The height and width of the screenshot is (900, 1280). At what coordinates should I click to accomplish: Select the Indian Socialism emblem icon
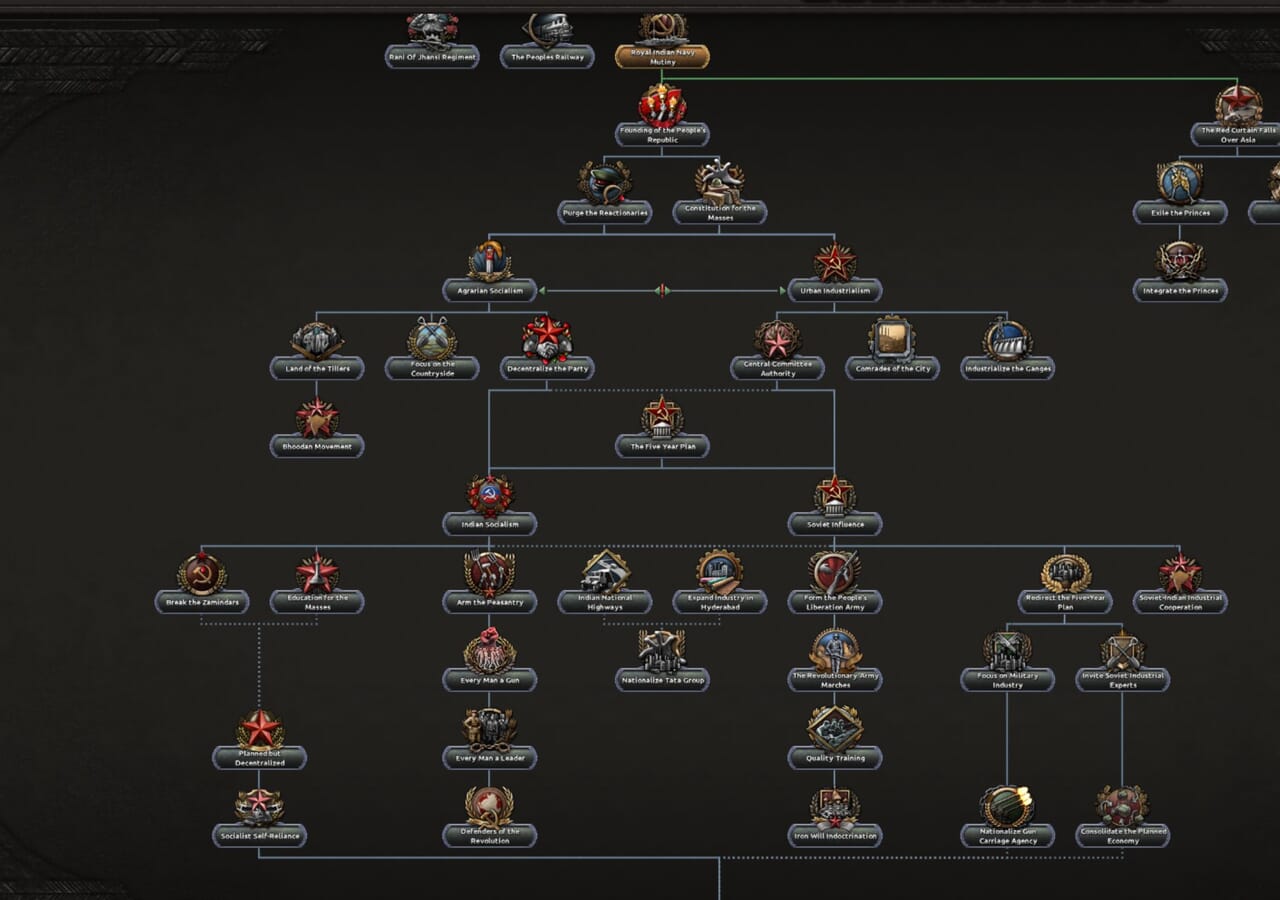click(490, 495)
